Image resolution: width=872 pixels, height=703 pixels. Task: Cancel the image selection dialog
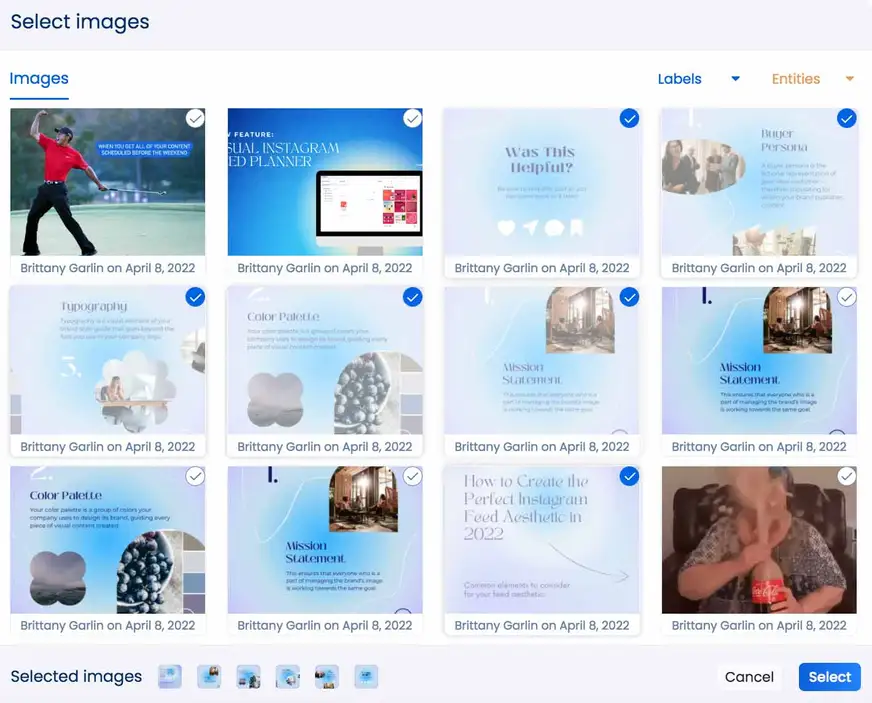pos(749,677)
